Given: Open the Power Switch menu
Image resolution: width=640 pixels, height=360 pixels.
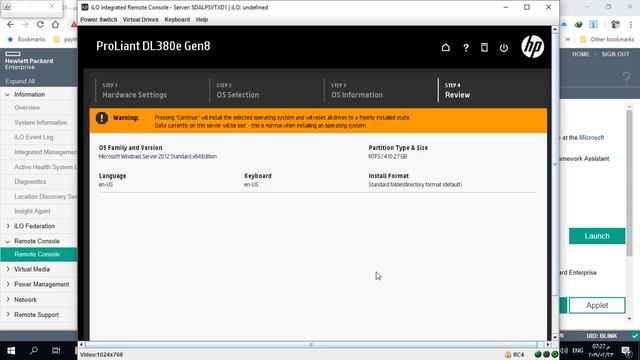Looking at the screenshot, I should pos(98,20).
